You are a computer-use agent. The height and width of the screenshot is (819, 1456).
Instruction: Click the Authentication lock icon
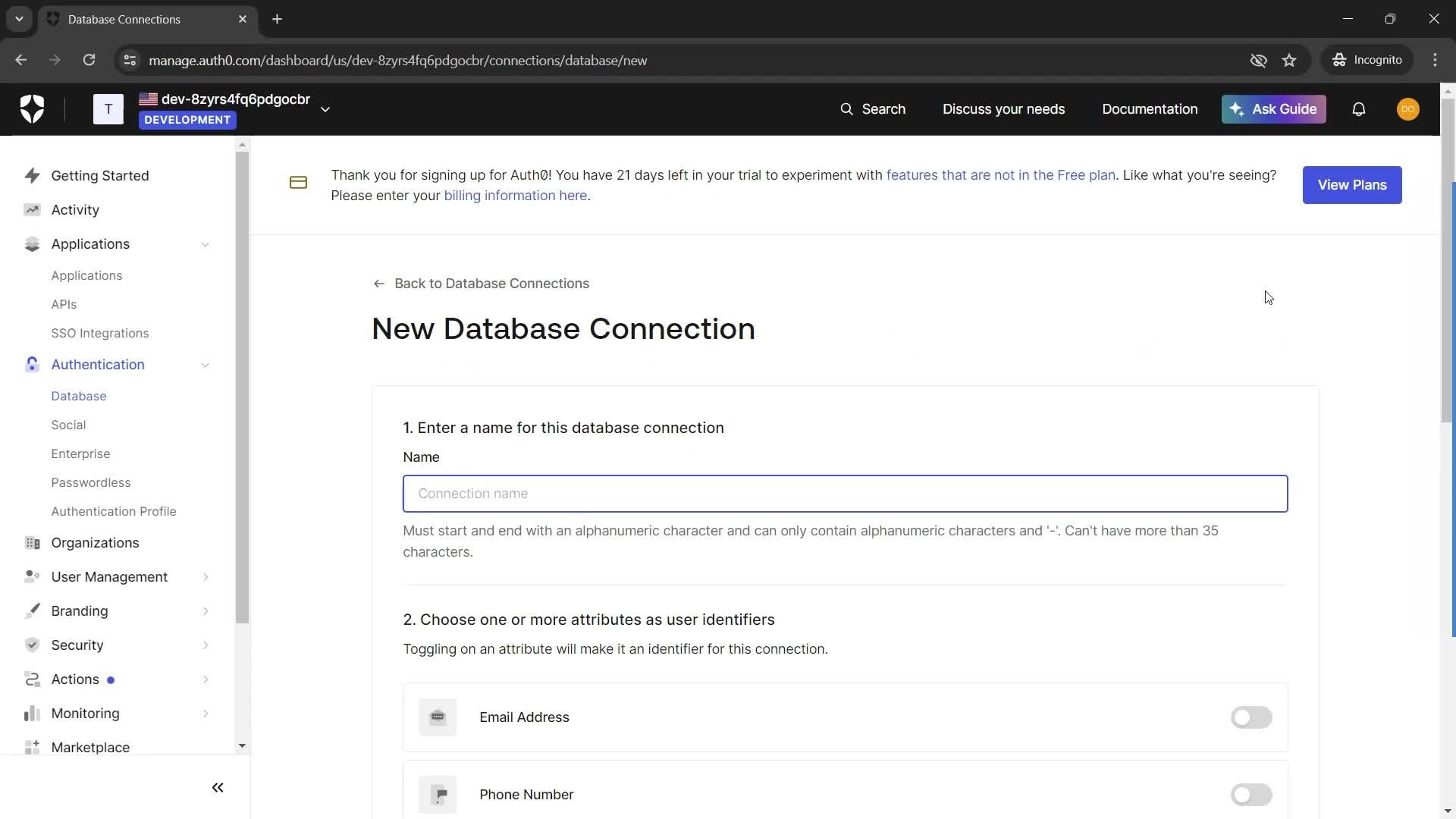pyautogui.click(x=32, y=365)
